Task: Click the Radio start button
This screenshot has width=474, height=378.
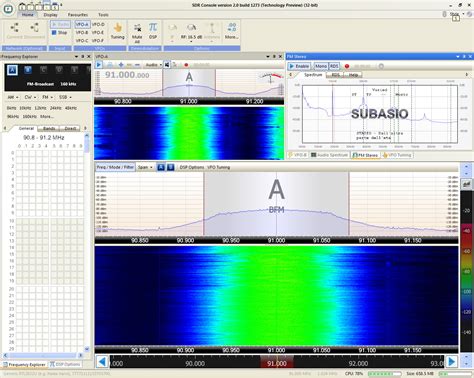Action: [x=60, y=24]
